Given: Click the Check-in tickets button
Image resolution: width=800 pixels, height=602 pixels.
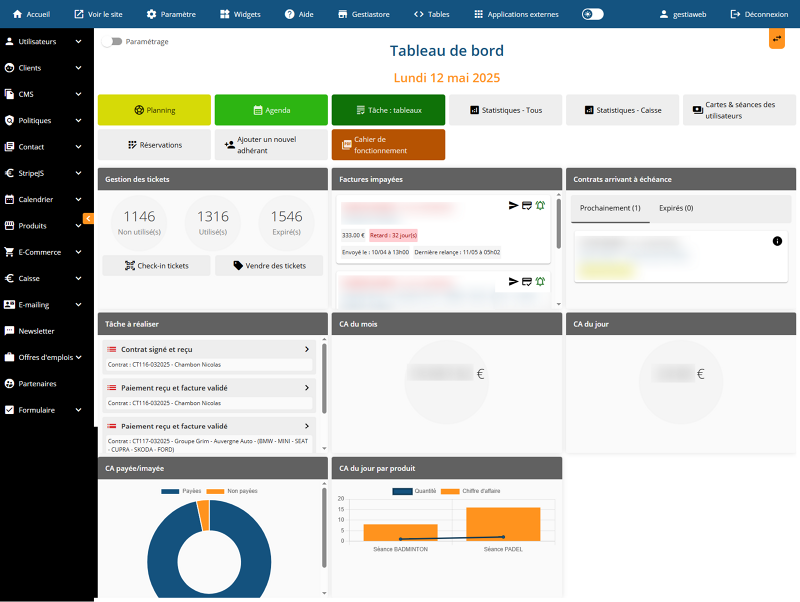Looking at the screenshot, I should (x=157, y=266).
